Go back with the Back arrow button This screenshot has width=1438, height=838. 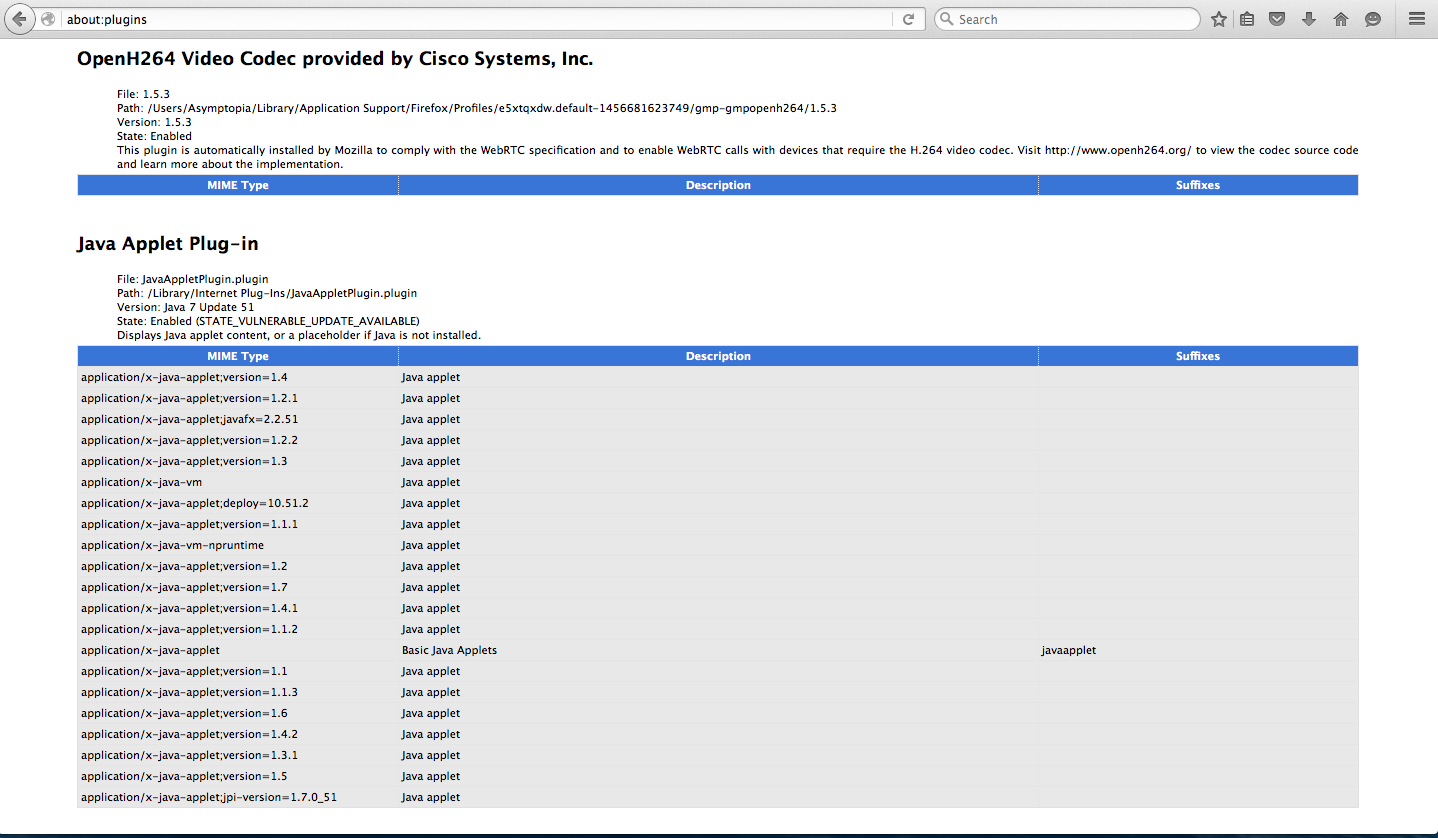click(x=19, y=19)
